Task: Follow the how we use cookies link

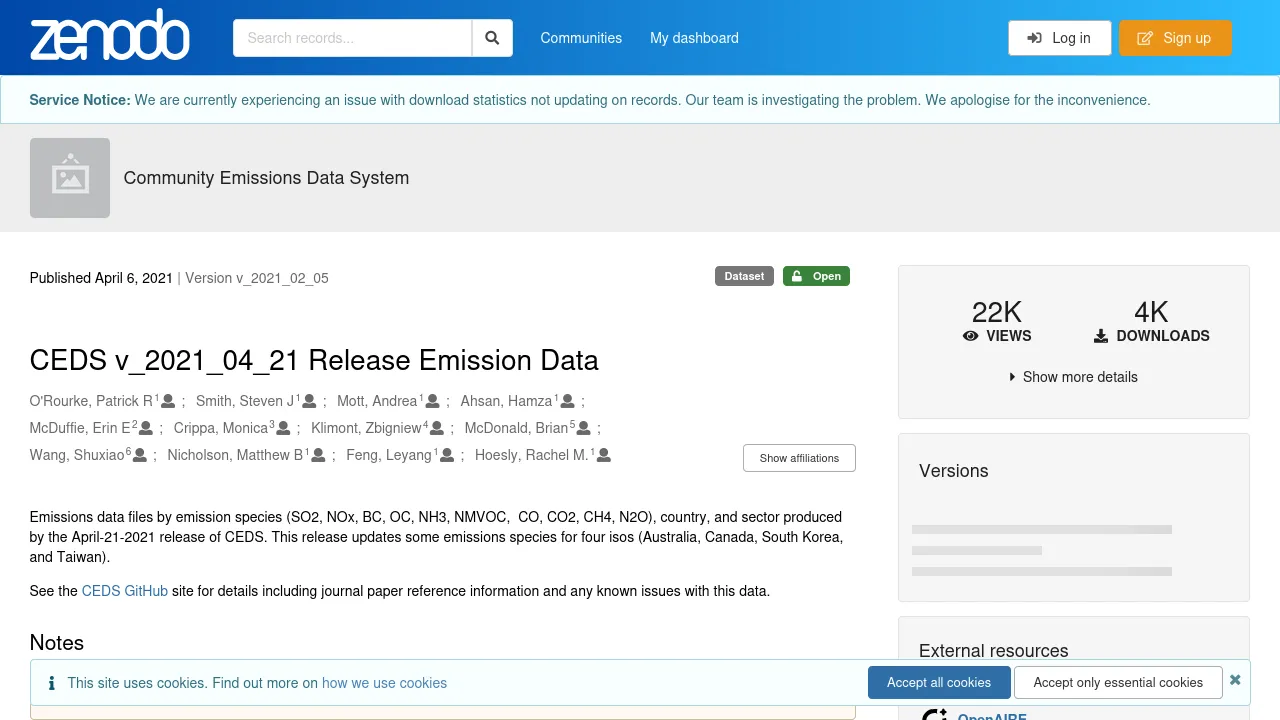Action: [x=384, y=683]
